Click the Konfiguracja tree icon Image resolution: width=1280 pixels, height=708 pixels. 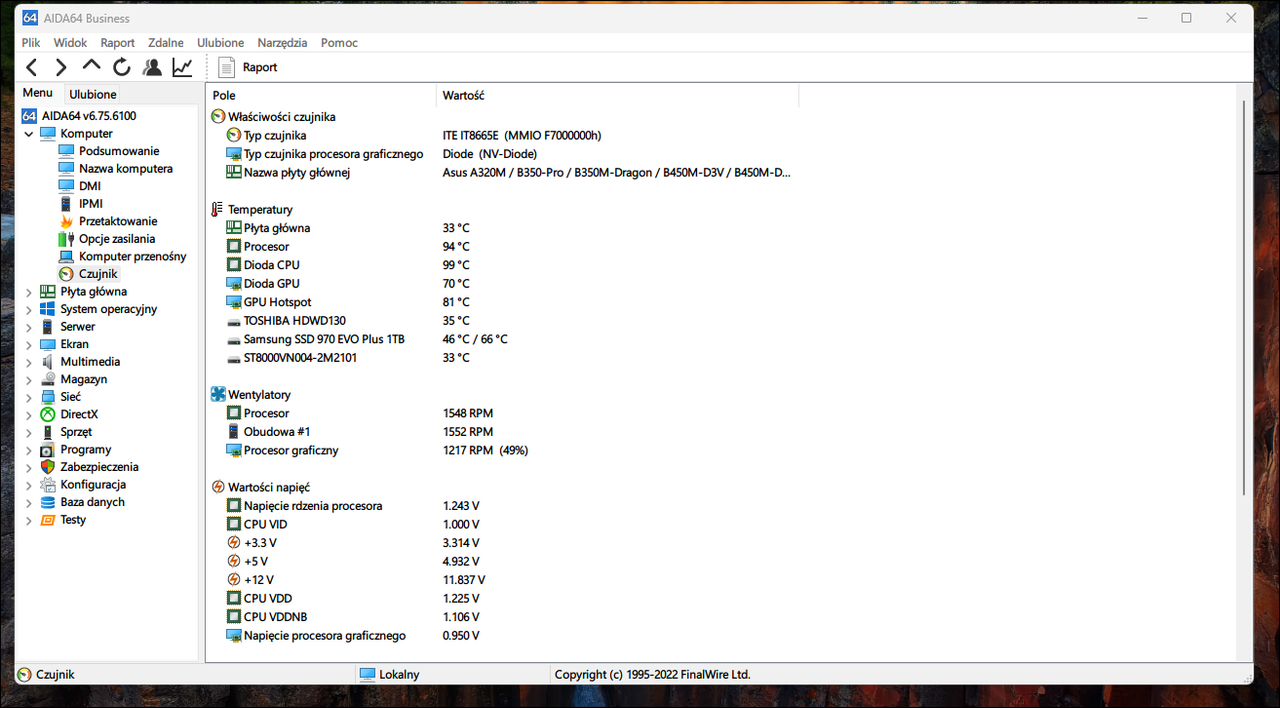tap(47, 485)
